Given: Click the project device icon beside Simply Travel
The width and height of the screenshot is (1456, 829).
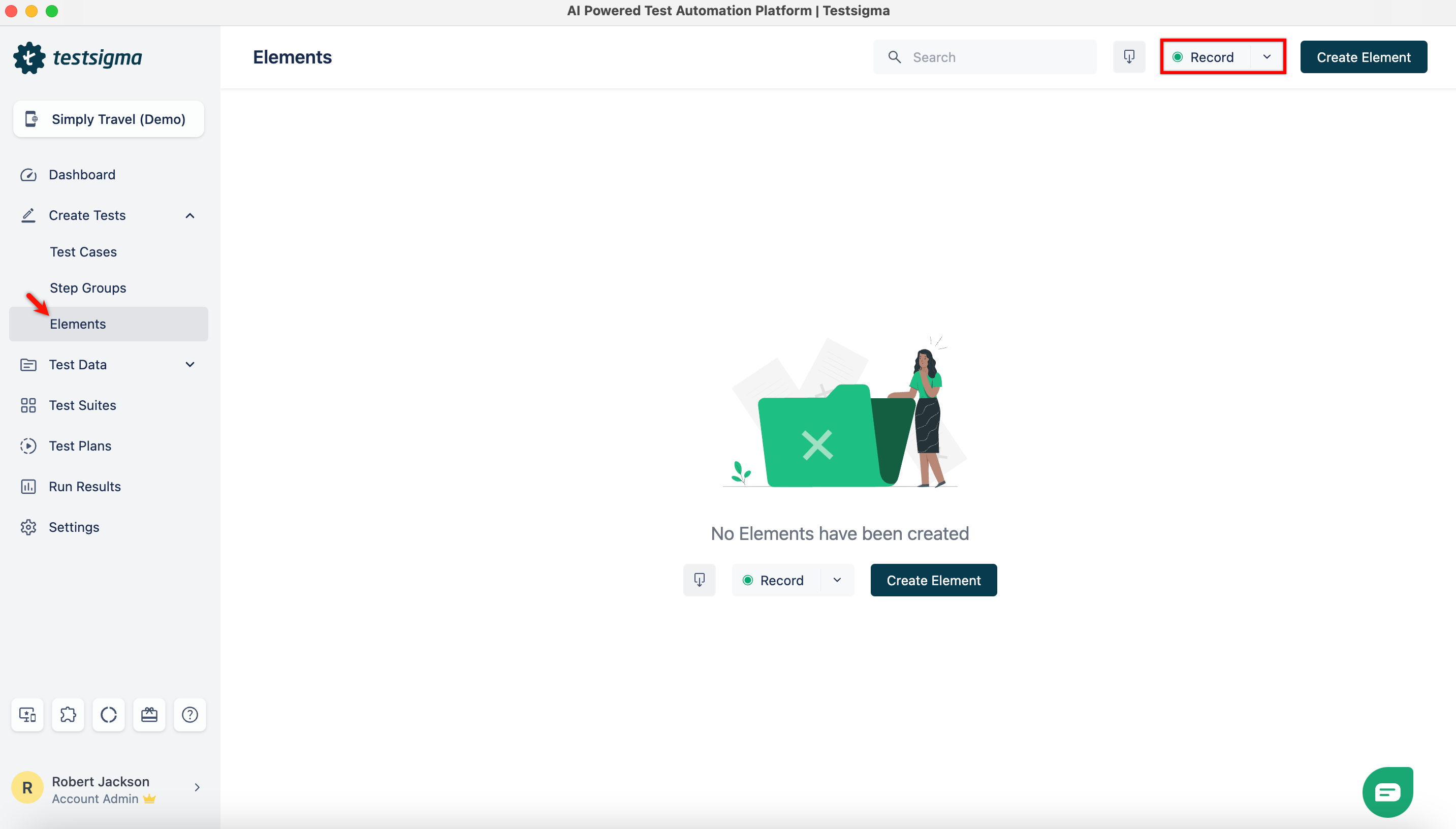Looking at the screenshot, I should click(31, 119).
